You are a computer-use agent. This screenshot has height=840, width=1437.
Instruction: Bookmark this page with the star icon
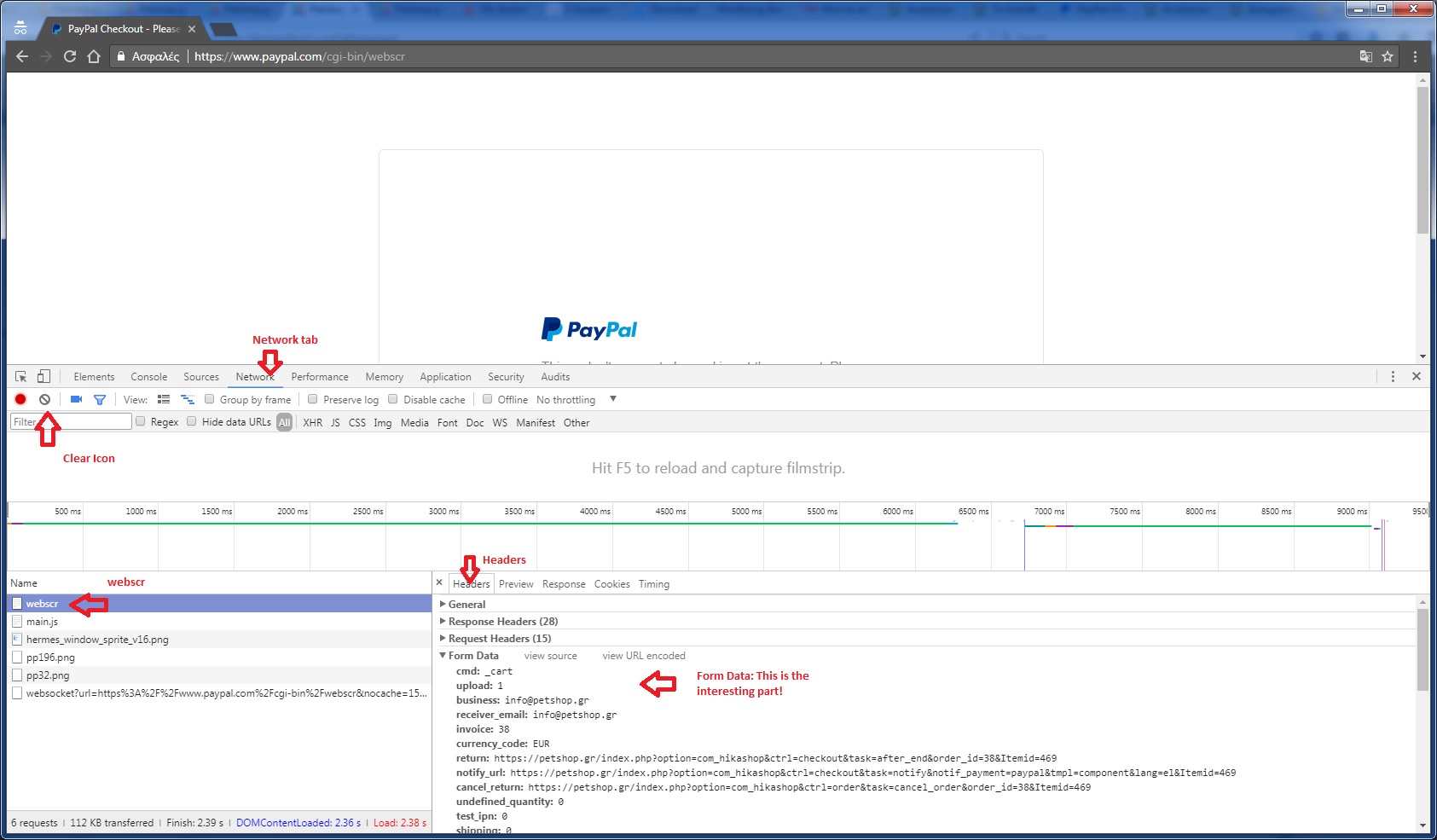1388,56
